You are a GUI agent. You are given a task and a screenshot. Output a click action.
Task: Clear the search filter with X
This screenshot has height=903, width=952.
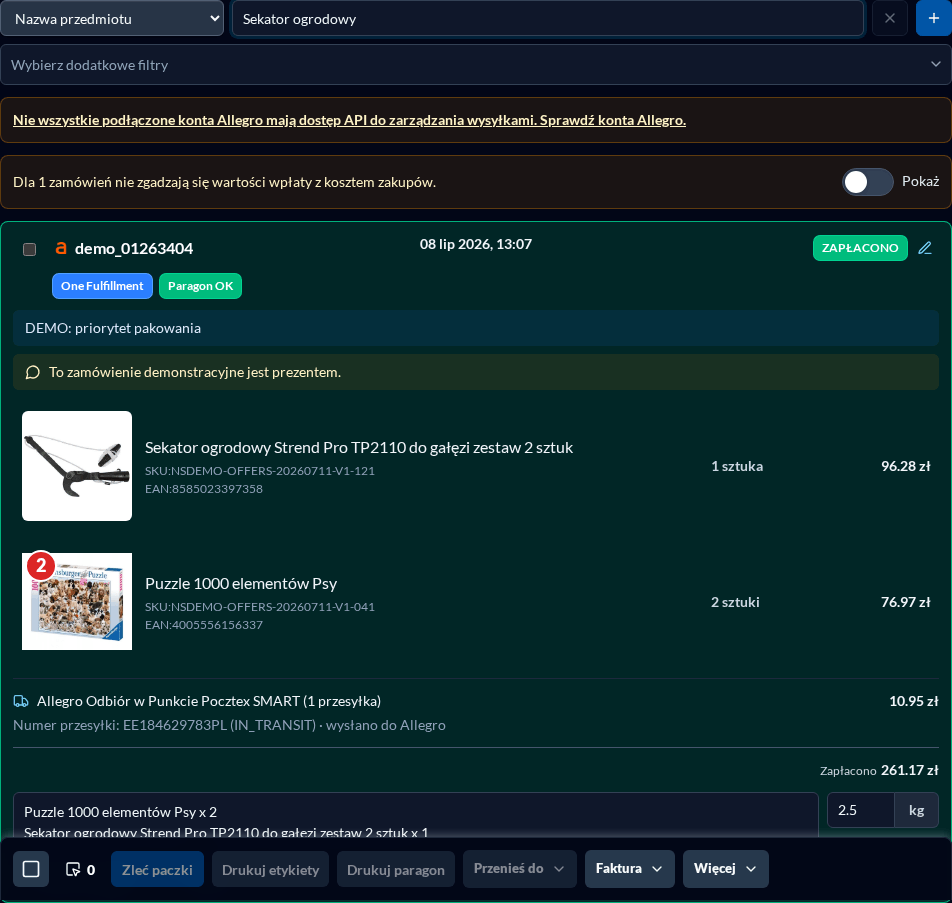click(889, 18)
